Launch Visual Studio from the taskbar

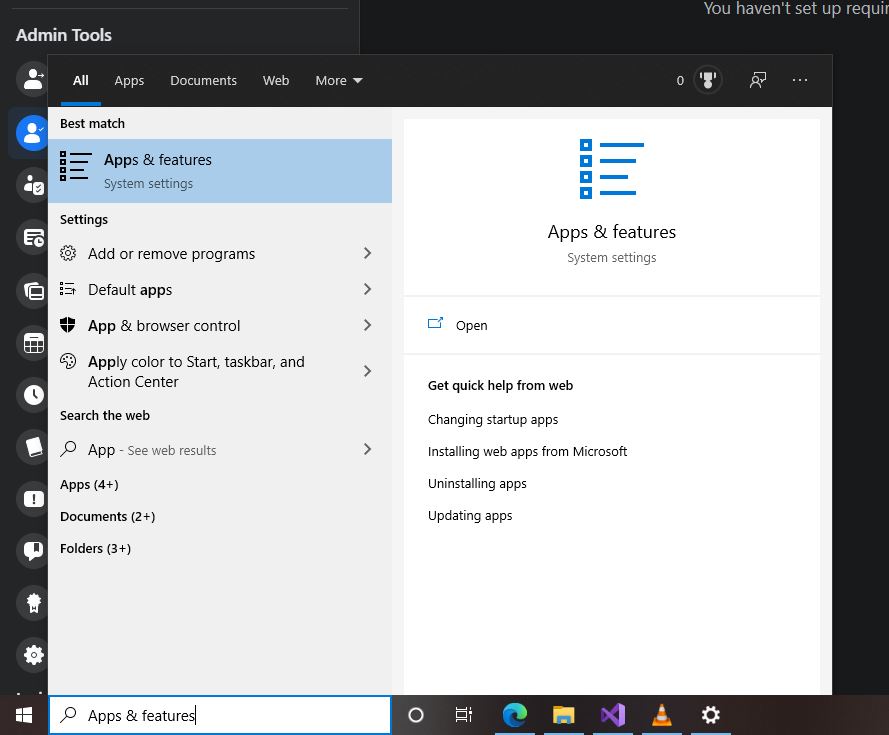click(x=613, y=715)
